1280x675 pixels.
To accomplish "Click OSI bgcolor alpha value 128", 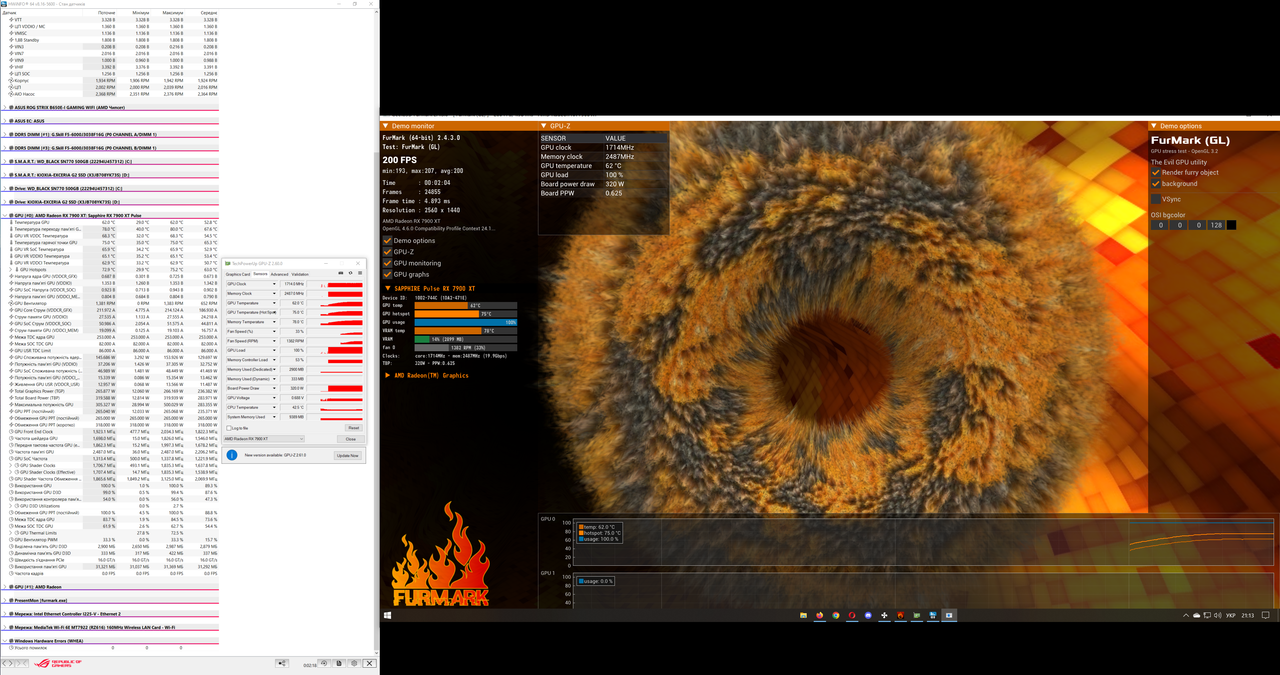I will pyautogui.click(x=1216, y=225).
